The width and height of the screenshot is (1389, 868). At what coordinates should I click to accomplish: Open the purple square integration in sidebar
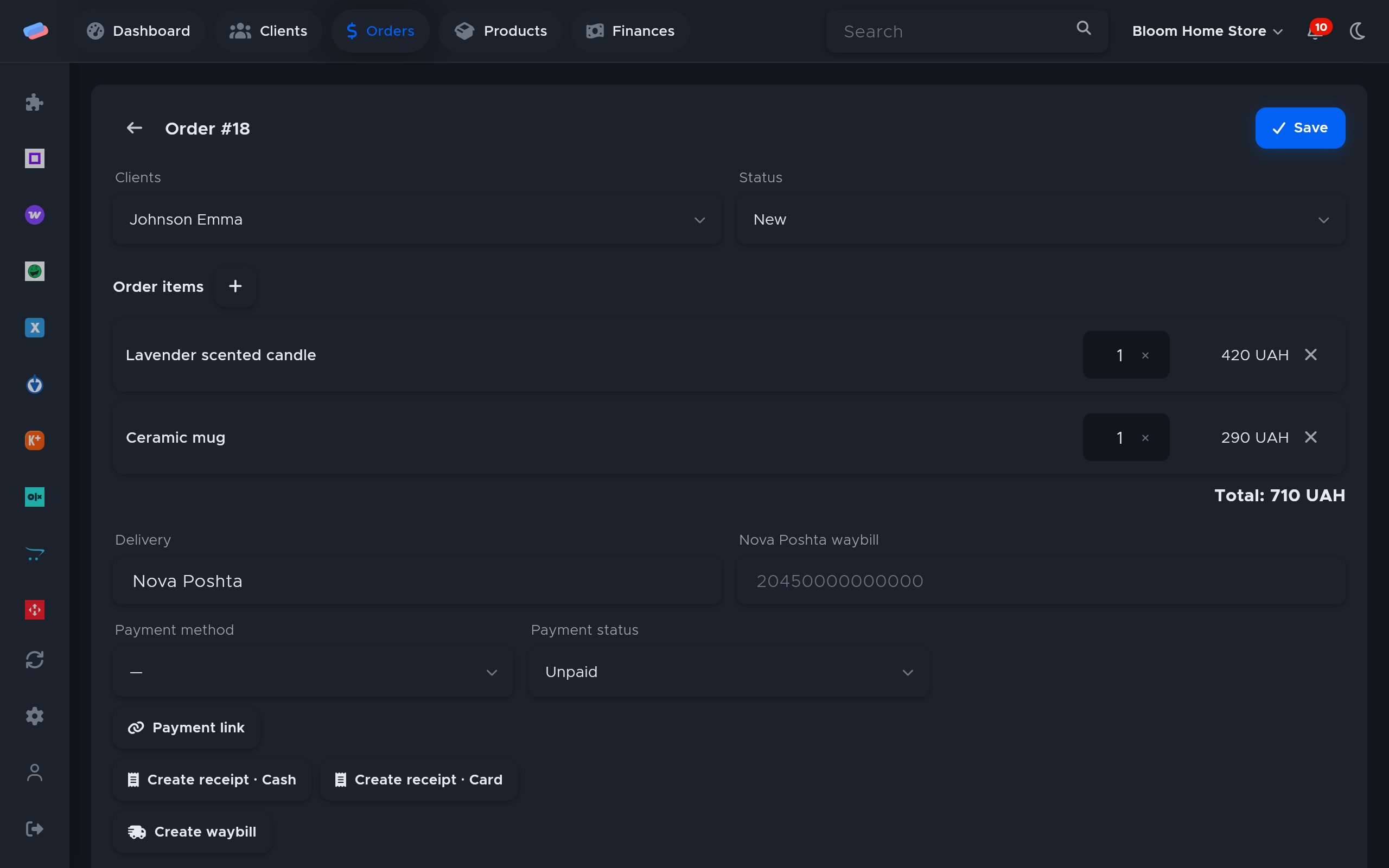(34, 158)
